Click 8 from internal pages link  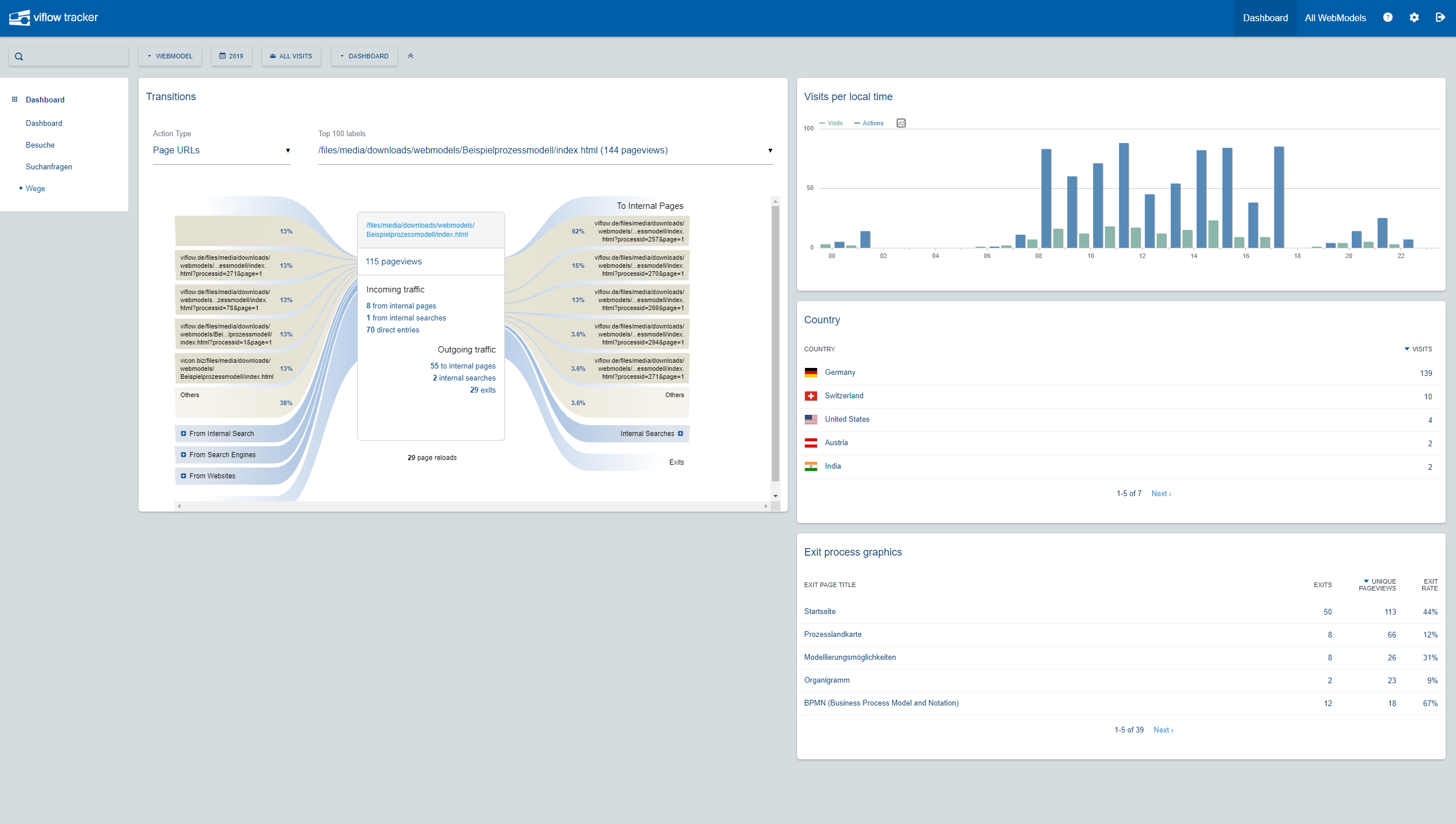(x=401, y=306)
